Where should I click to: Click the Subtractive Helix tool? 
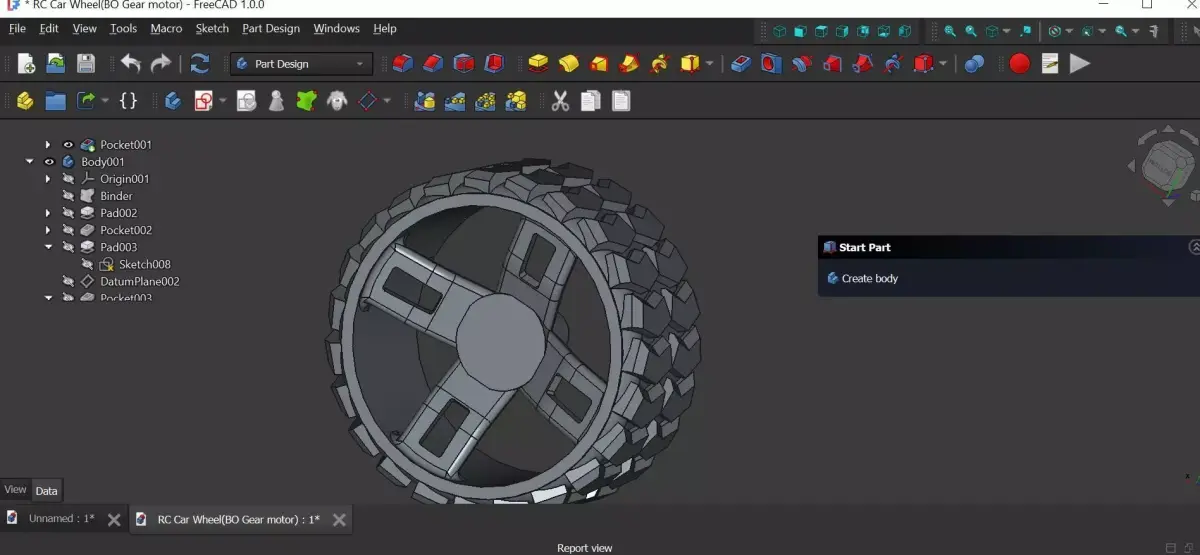click(894, 64)
